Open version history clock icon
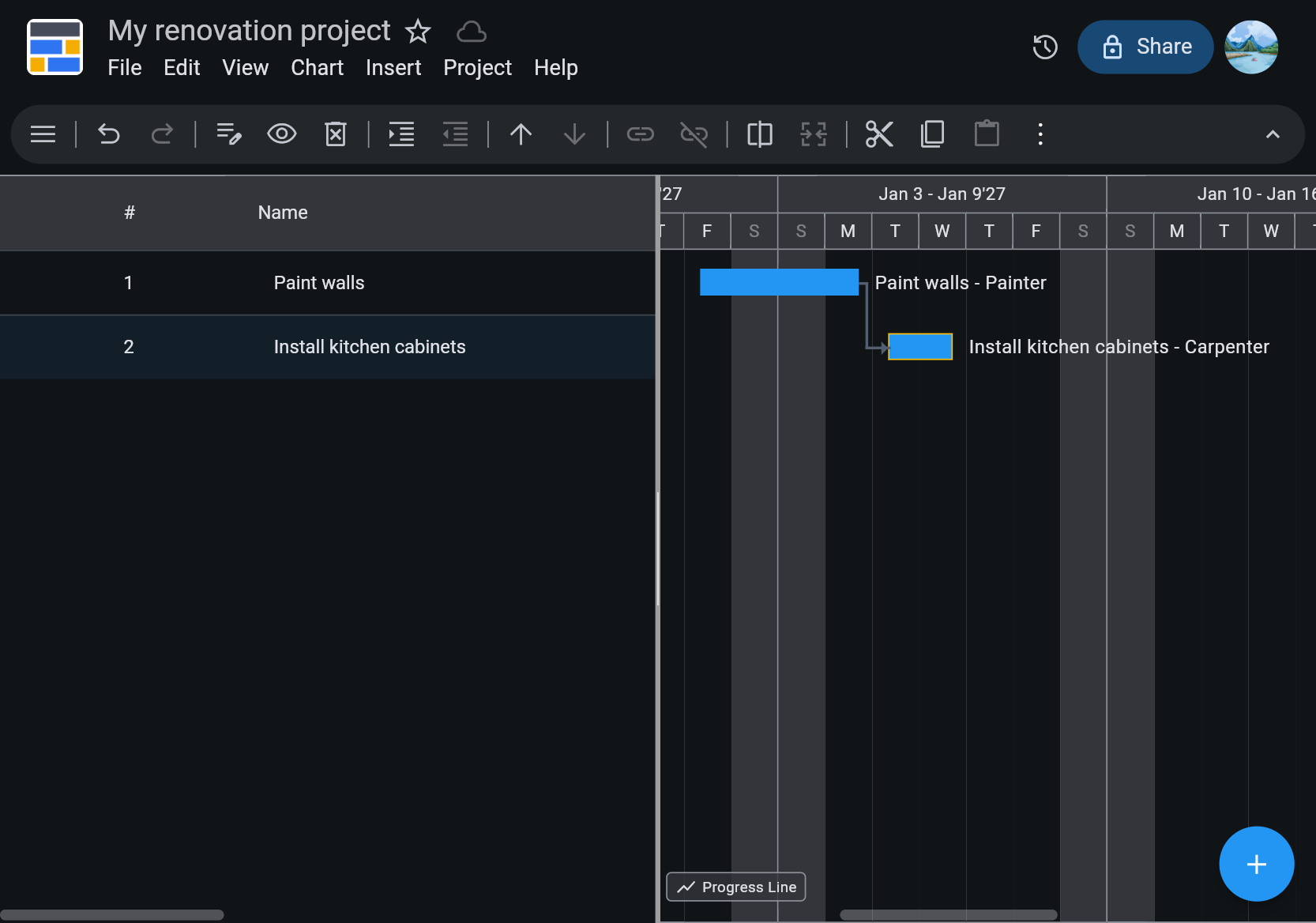Screen dimensions: 1316x923 point(1045,47)
